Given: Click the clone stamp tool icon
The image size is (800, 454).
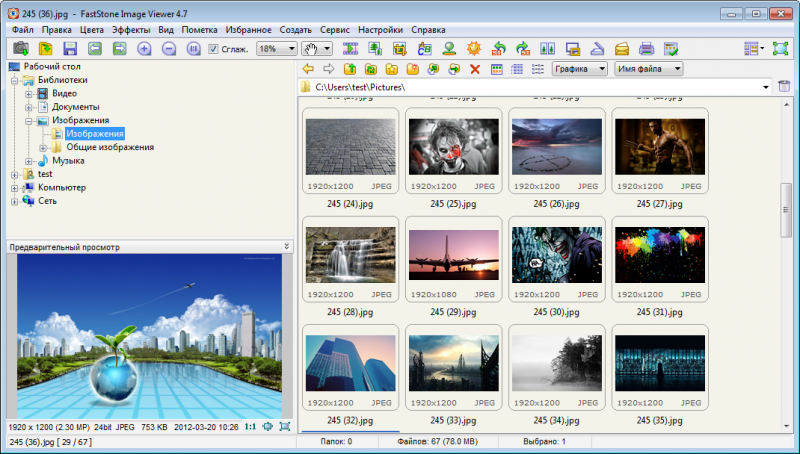Looking at the screenshot, I should tap(449, 48).
